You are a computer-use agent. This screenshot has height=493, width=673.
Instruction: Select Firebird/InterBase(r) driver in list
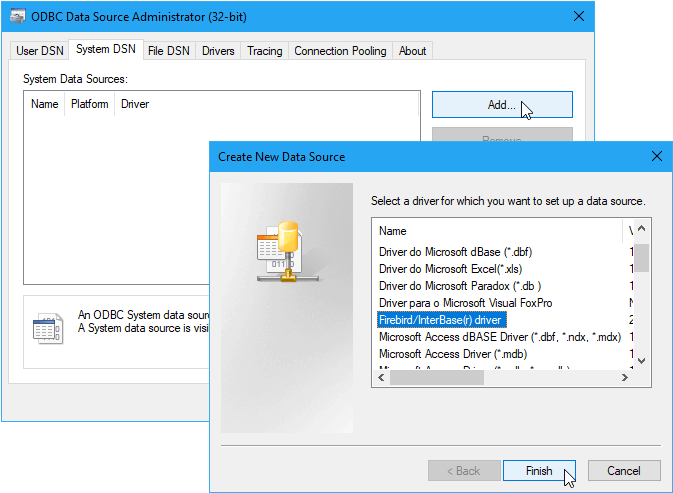click(x=442, y=319)
